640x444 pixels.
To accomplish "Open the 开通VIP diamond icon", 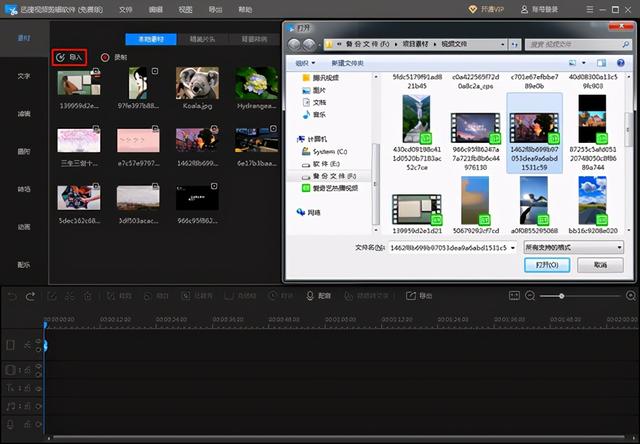I will click(x=473, y=9).
